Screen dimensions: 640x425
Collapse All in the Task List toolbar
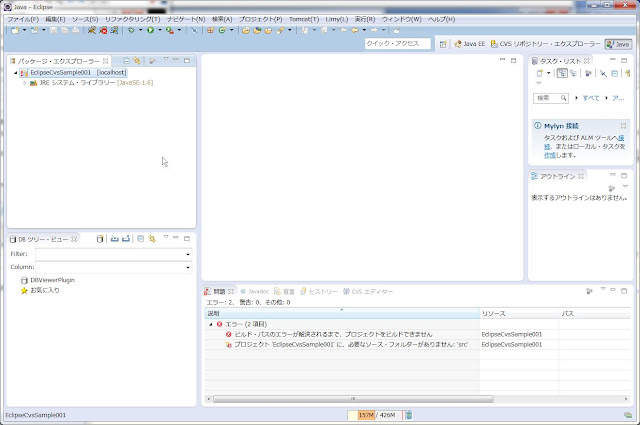(614, 73)
